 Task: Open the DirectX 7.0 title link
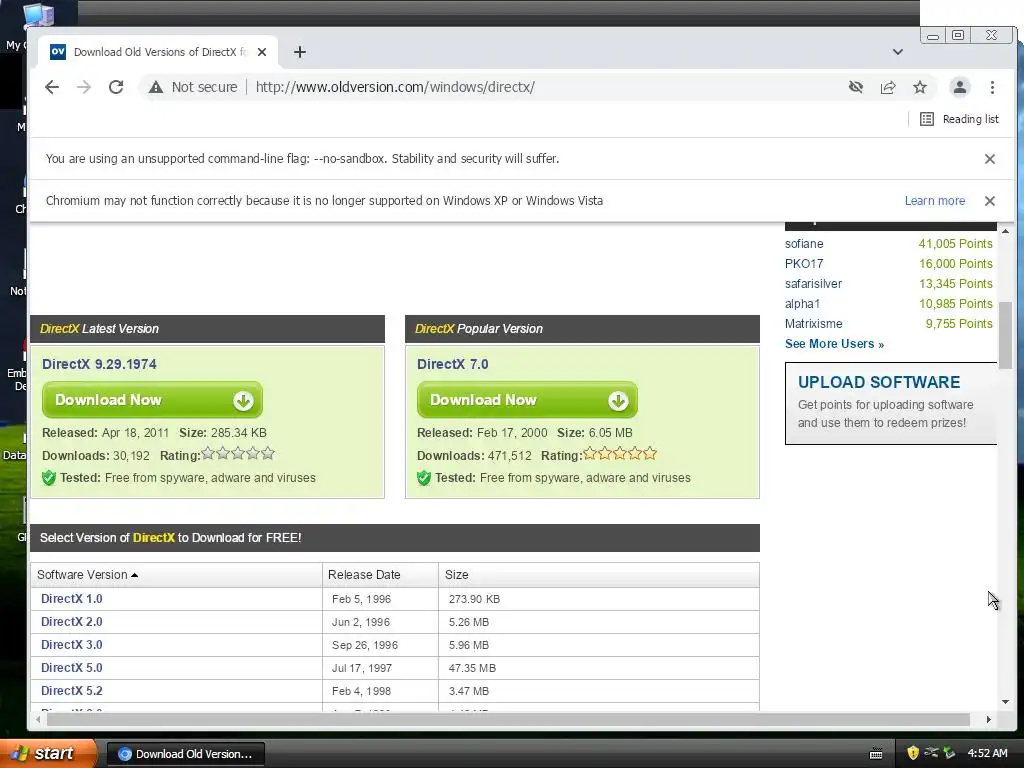click(x=453, y=364)
